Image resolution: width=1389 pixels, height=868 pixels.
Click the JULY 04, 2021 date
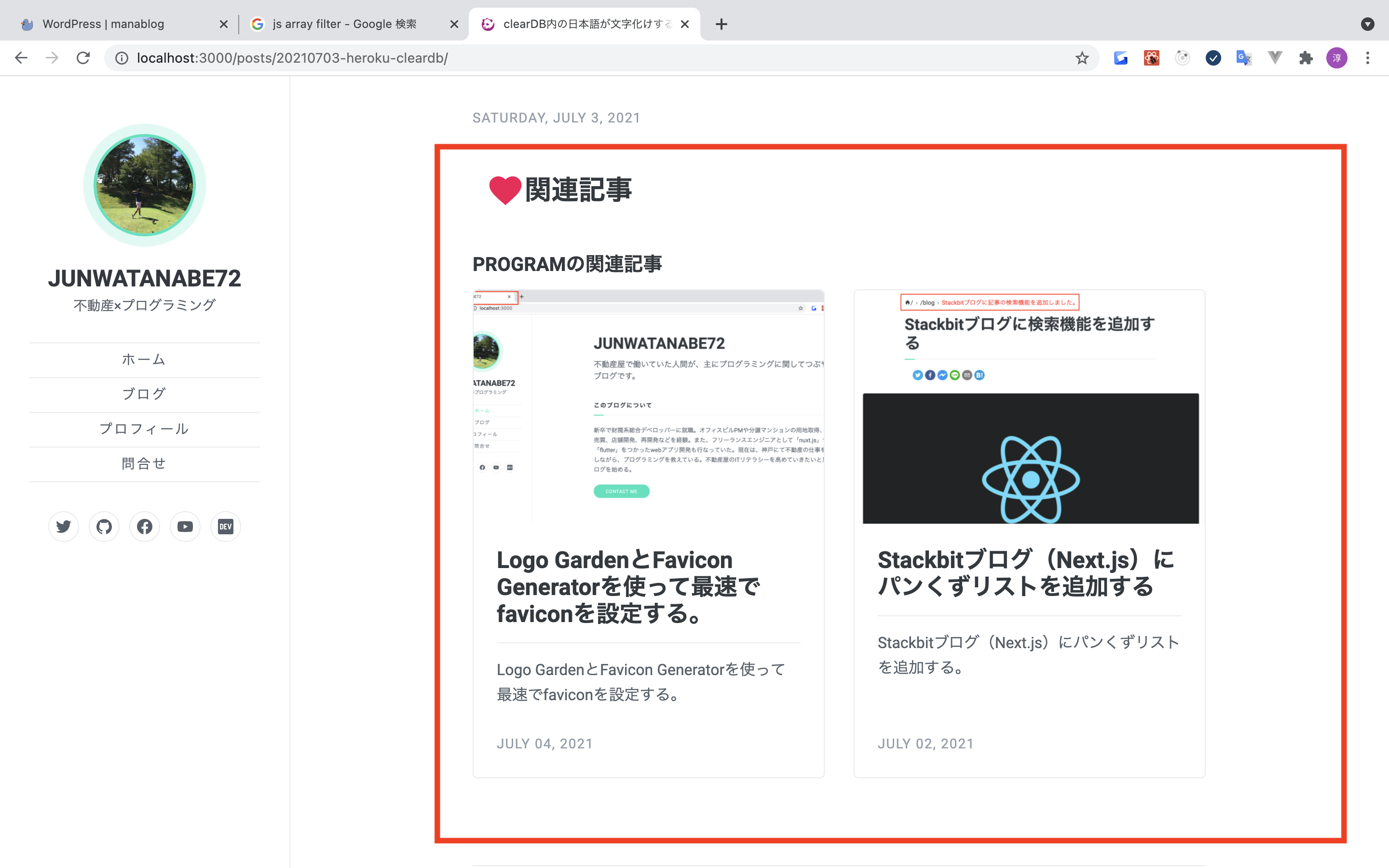point(544,744)
